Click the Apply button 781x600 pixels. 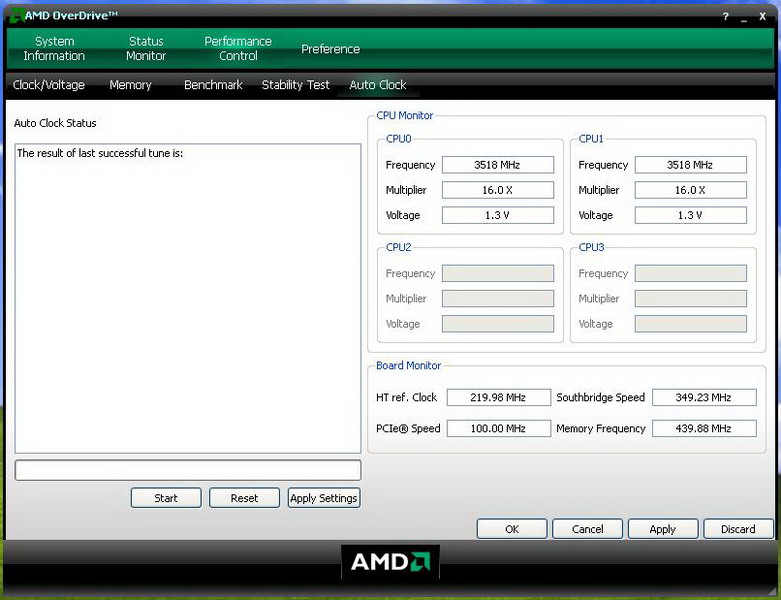click(662, 529)
